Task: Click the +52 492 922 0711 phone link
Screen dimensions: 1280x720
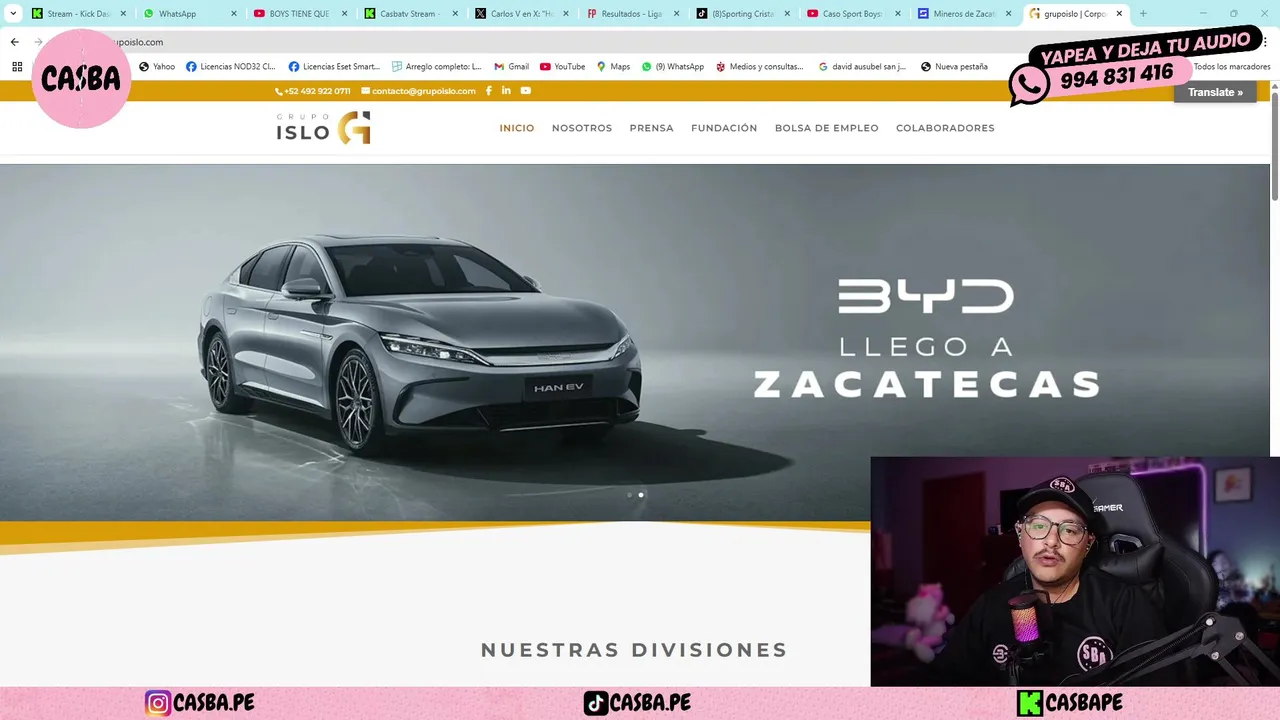Action: coord(313,91)
